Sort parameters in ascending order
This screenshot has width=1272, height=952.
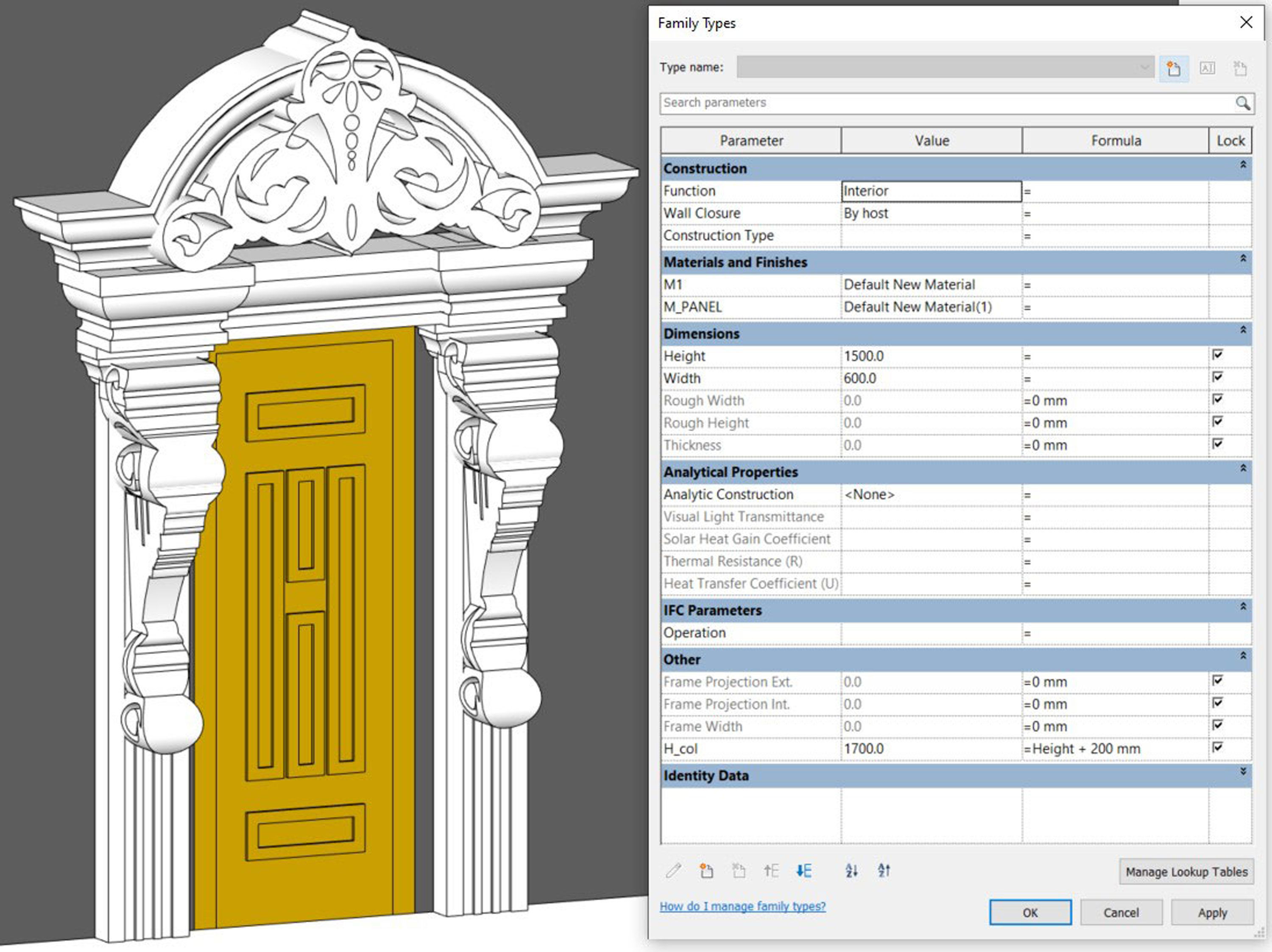click(x=852, y=871)
